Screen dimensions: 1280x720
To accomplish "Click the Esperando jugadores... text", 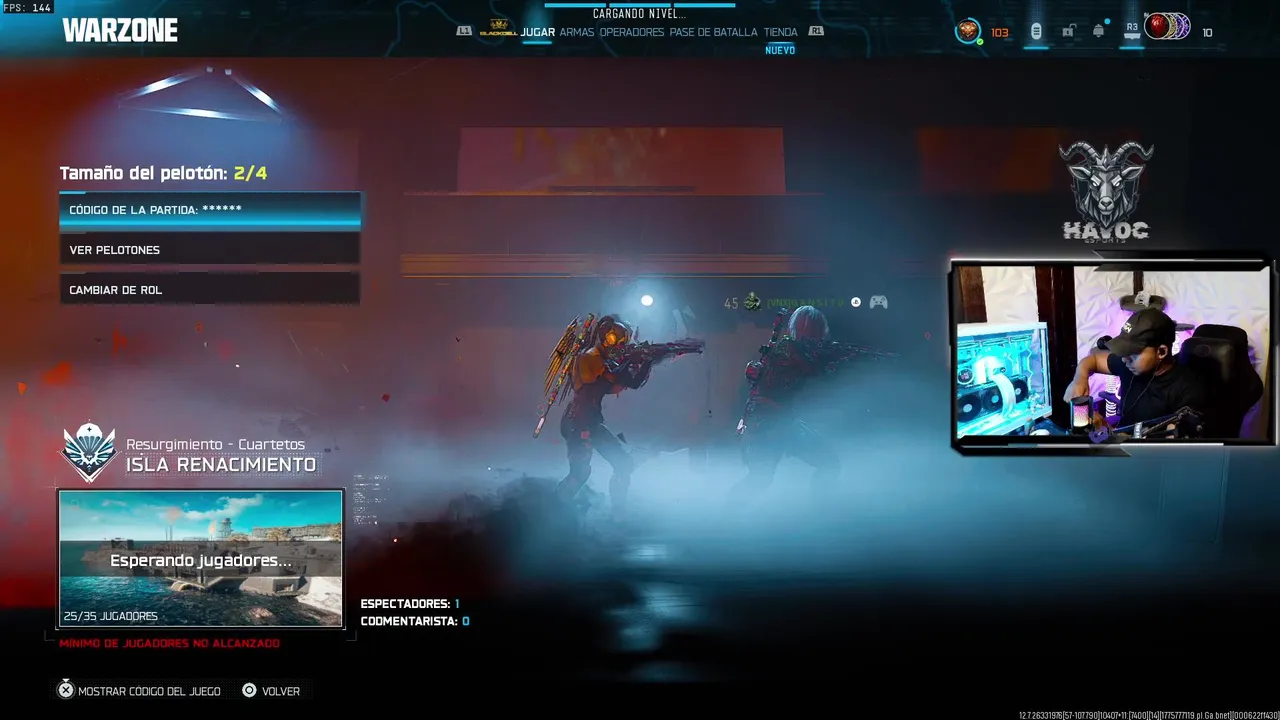I will coord(201,560).
